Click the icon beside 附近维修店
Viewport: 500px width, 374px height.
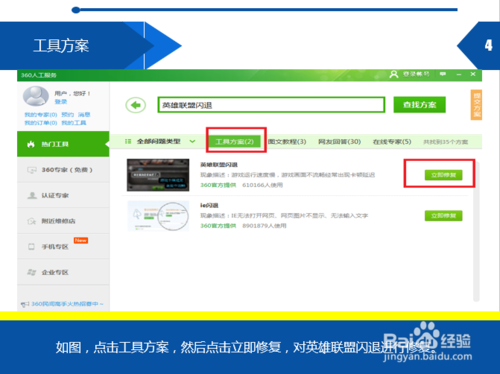point(32,221)
